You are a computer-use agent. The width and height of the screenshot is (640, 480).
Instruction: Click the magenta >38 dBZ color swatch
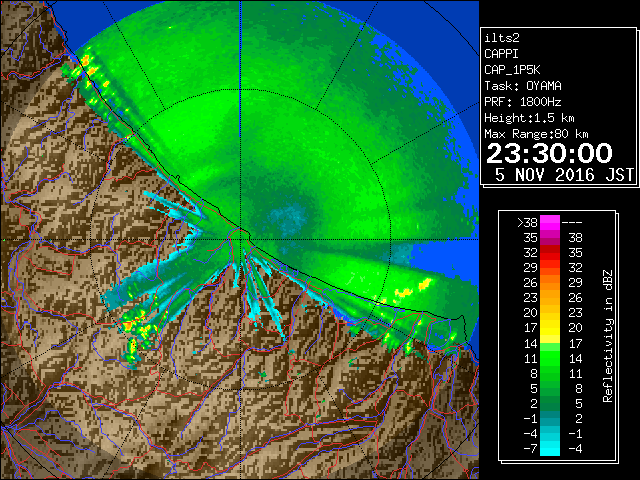[x=550, y=223]
